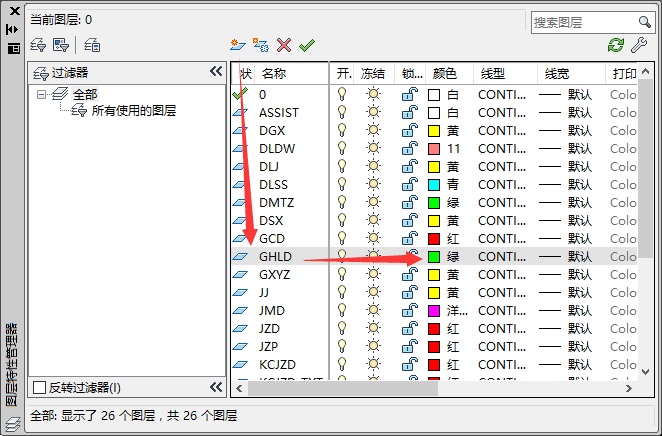Freeze the JZD layer sun icon
Viewport: 662px width, 436px height.
(373, 328)
